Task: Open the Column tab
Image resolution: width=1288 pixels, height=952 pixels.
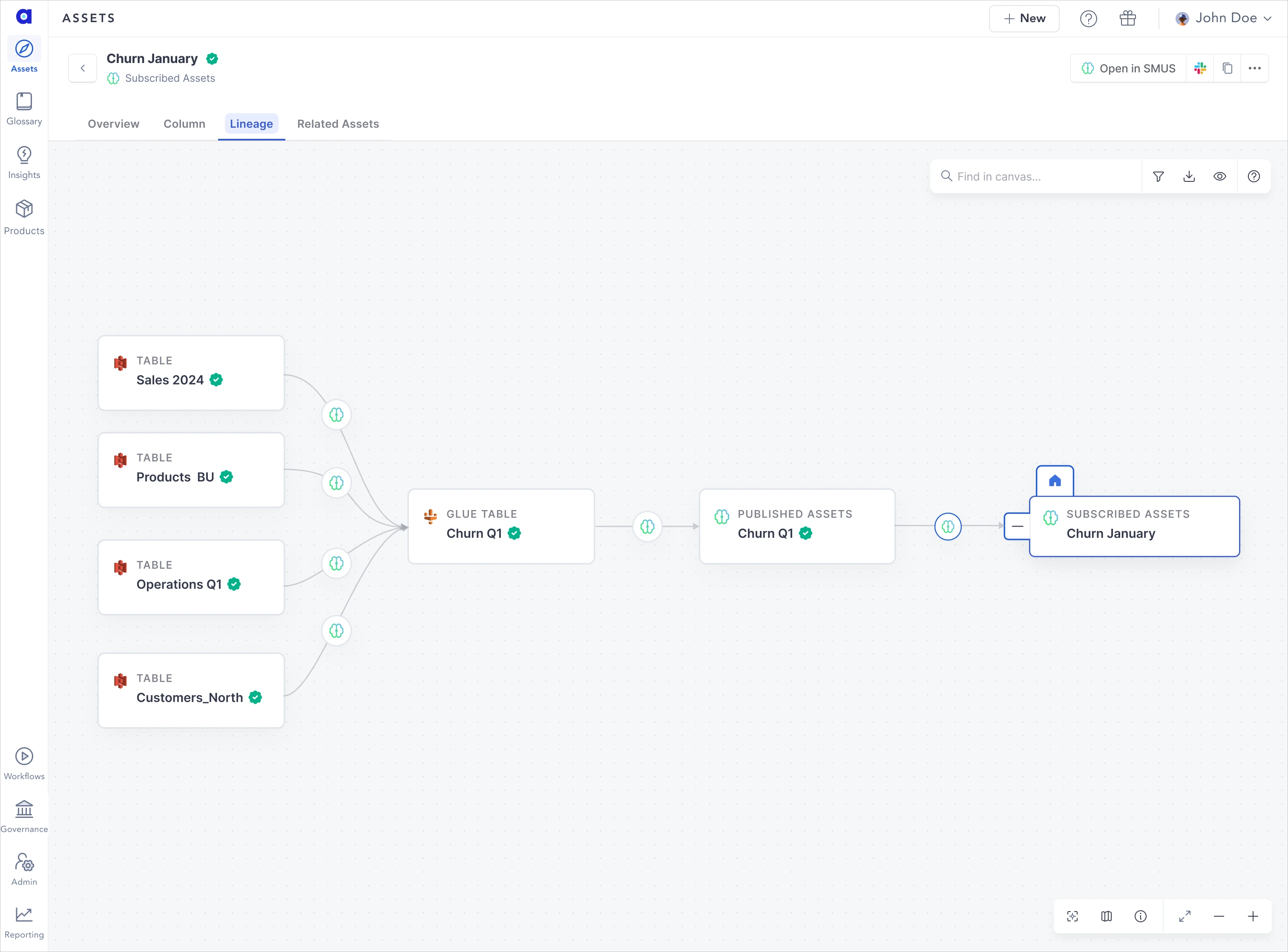Action: [184, 124]
